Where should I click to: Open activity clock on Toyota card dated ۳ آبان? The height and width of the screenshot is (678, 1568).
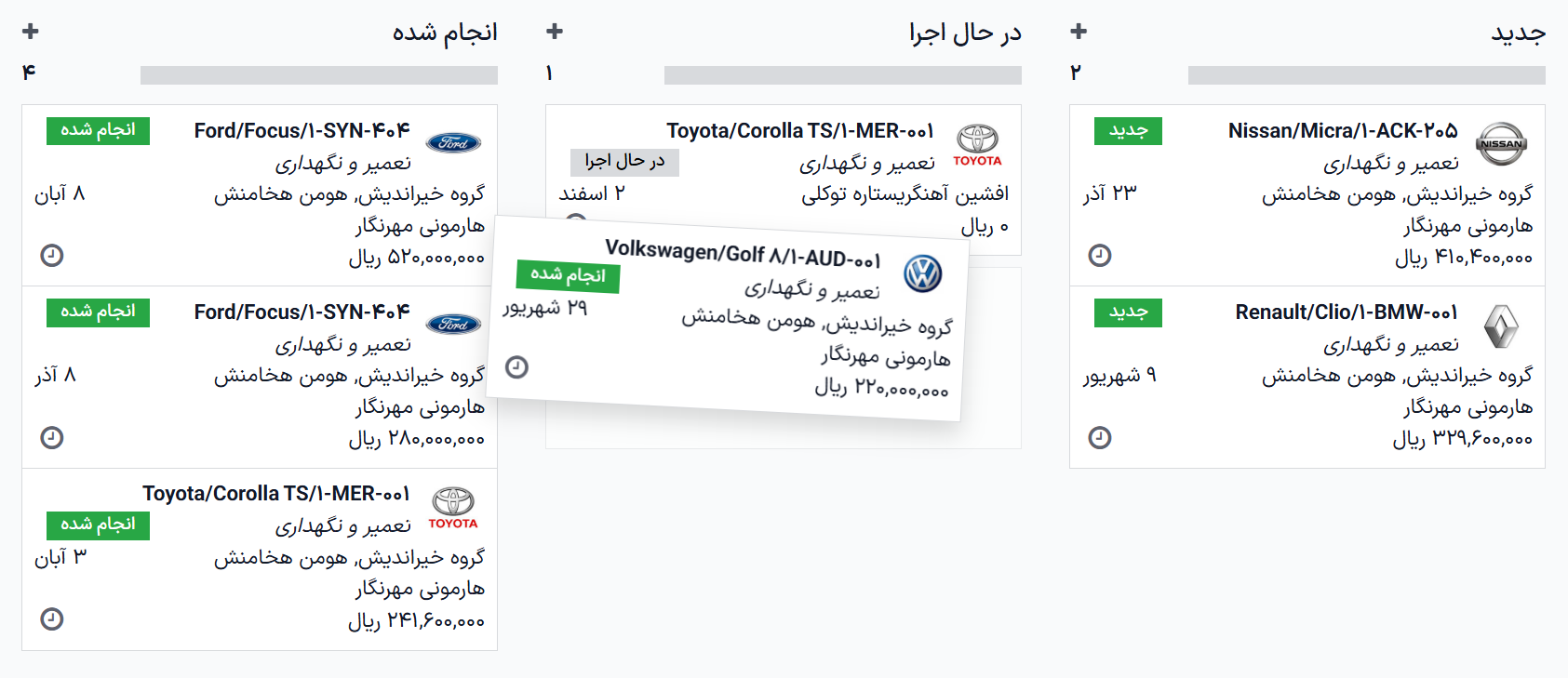pyautogui.click(x=52, y=618)
